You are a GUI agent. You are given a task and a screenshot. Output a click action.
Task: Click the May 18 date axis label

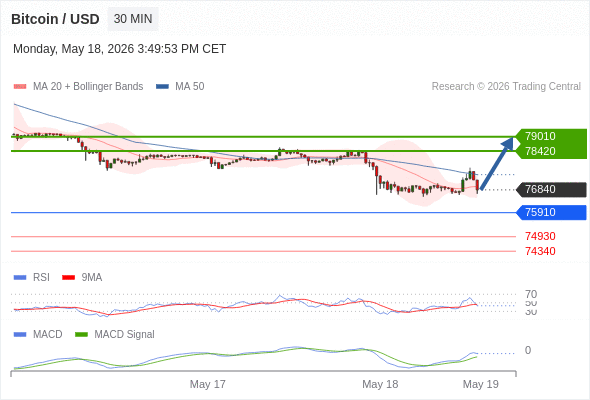click(380, 384)
